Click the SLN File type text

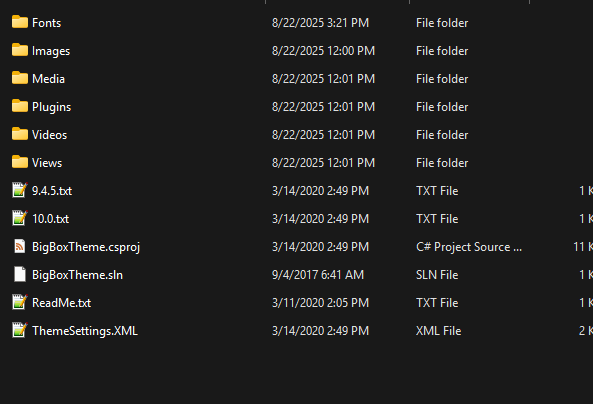coord(437,275)
